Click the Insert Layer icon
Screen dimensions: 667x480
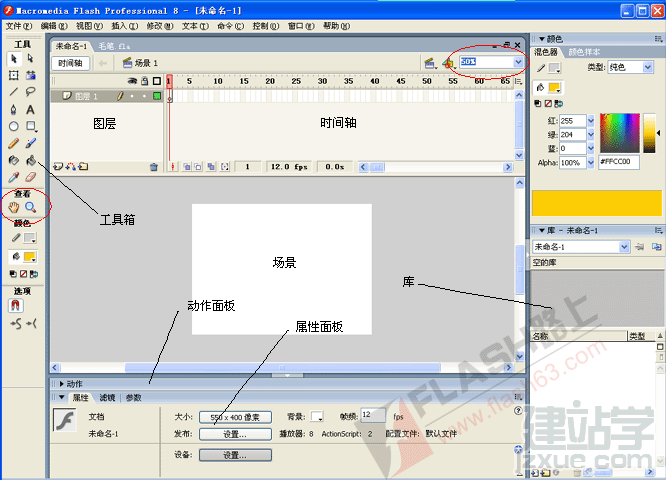[x=57, y=167]
